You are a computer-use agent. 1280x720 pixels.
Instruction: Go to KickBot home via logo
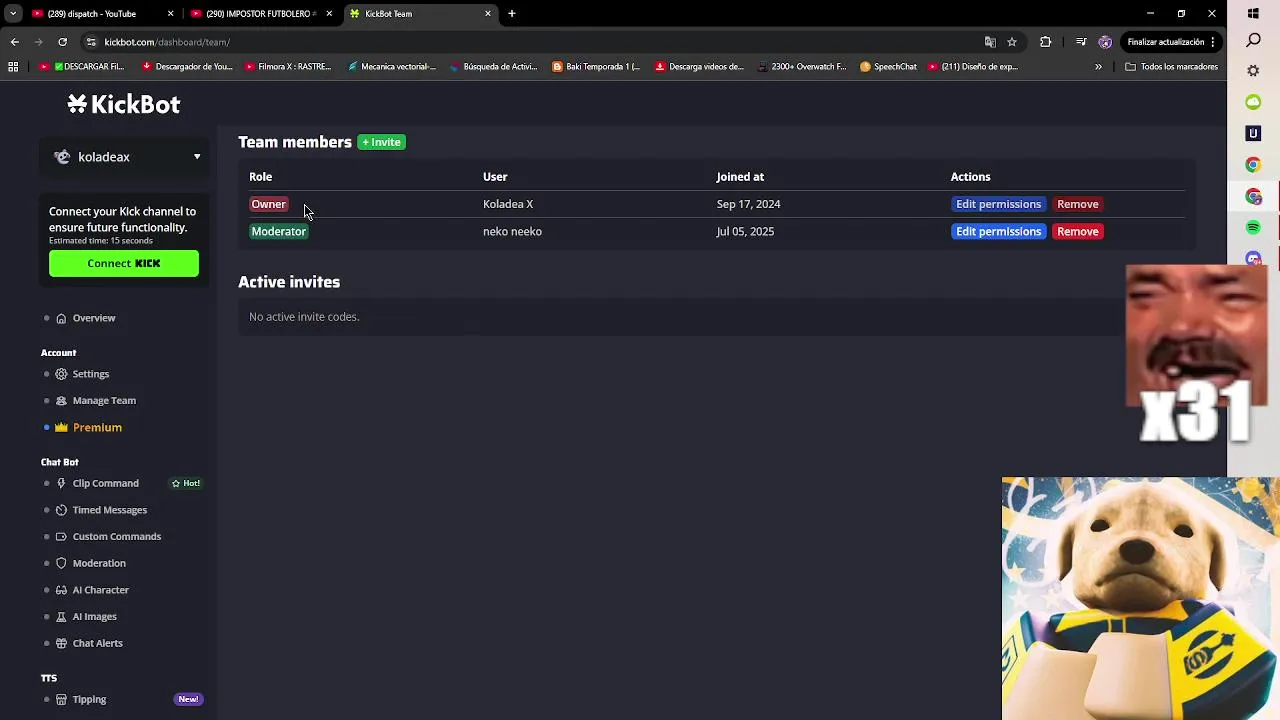tap(124, 104)
